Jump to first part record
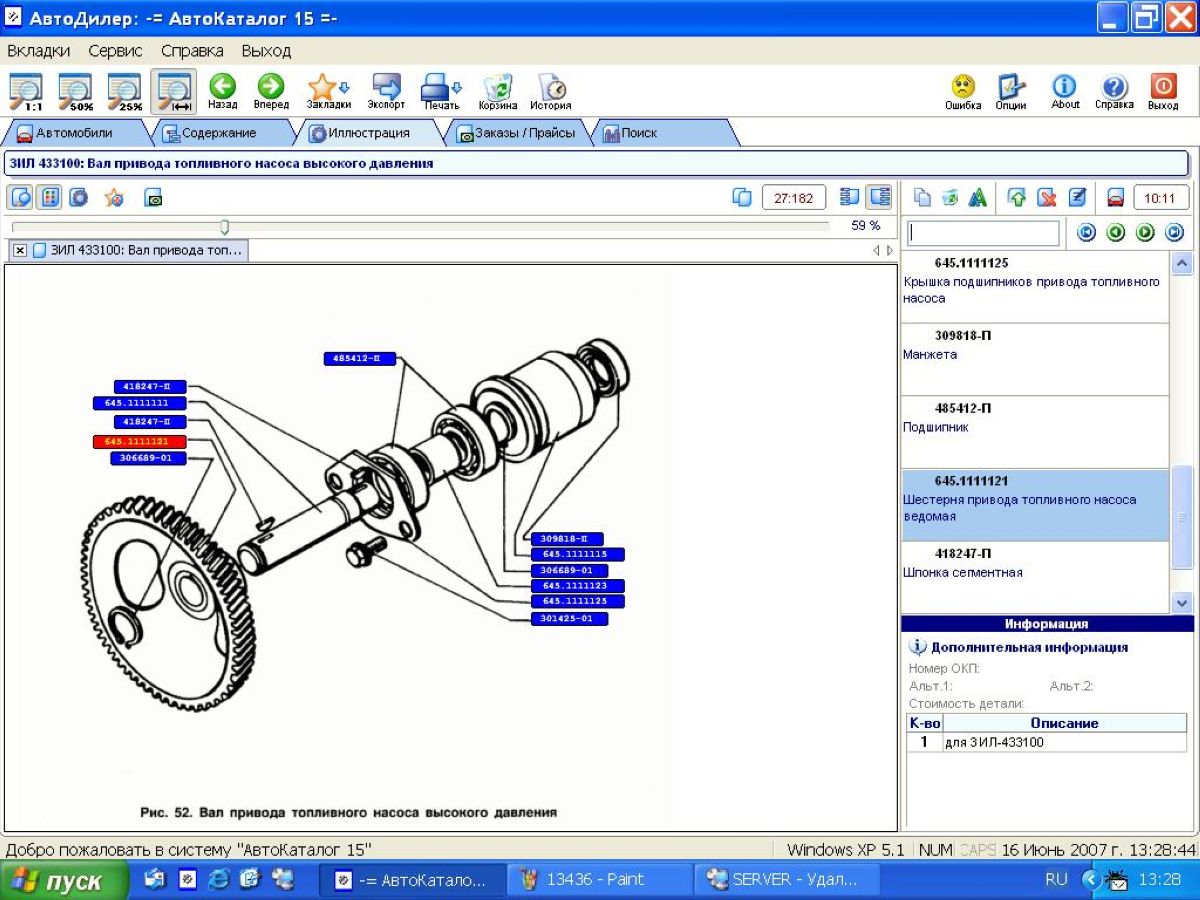The image size is (1200, 900). (x=1087, y=233)
